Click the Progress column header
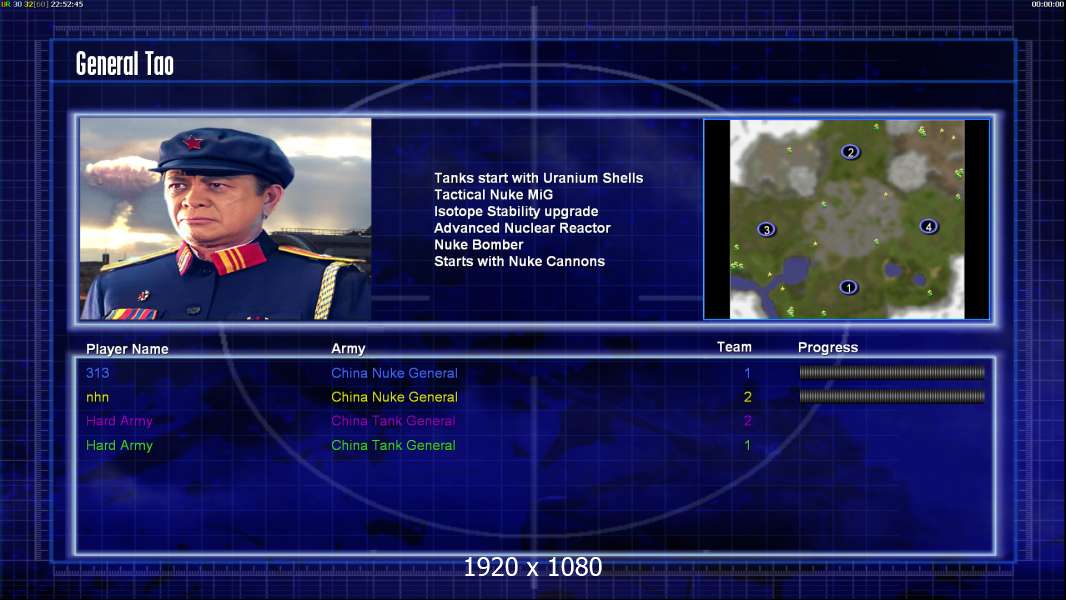This screenshot has height=600, width=1066. [x=827, y=348]
